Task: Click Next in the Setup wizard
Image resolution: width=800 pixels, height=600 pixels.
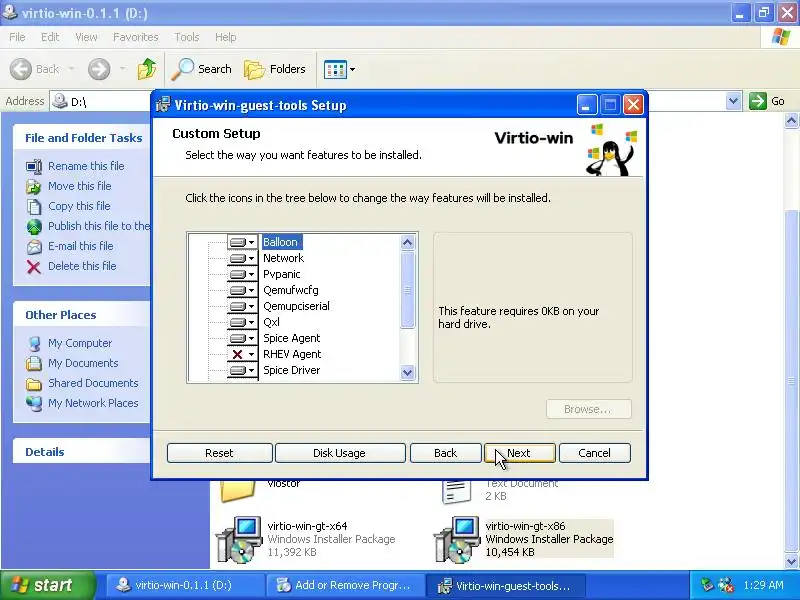Action: pyautogui.click(x=519, y=453)
